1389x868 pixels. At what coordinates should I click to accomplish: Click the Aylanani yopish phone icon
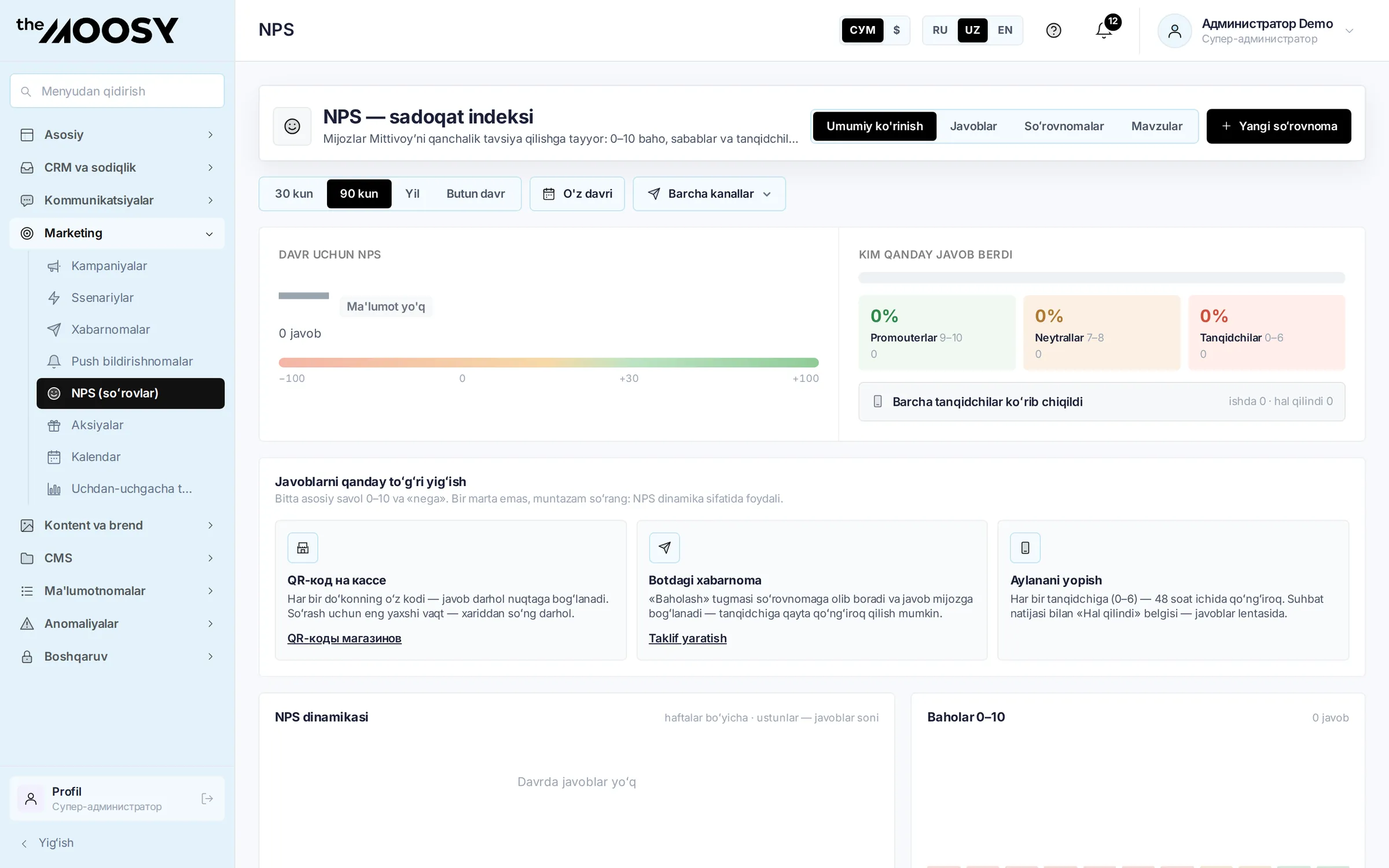[1025, 547]
